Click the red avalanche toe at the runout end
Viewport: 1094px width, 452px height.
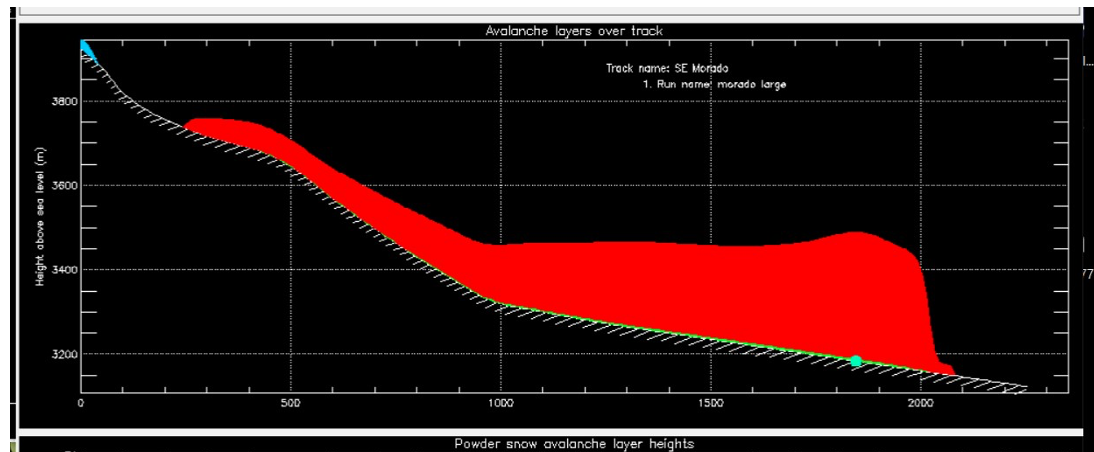click(945, 370)
